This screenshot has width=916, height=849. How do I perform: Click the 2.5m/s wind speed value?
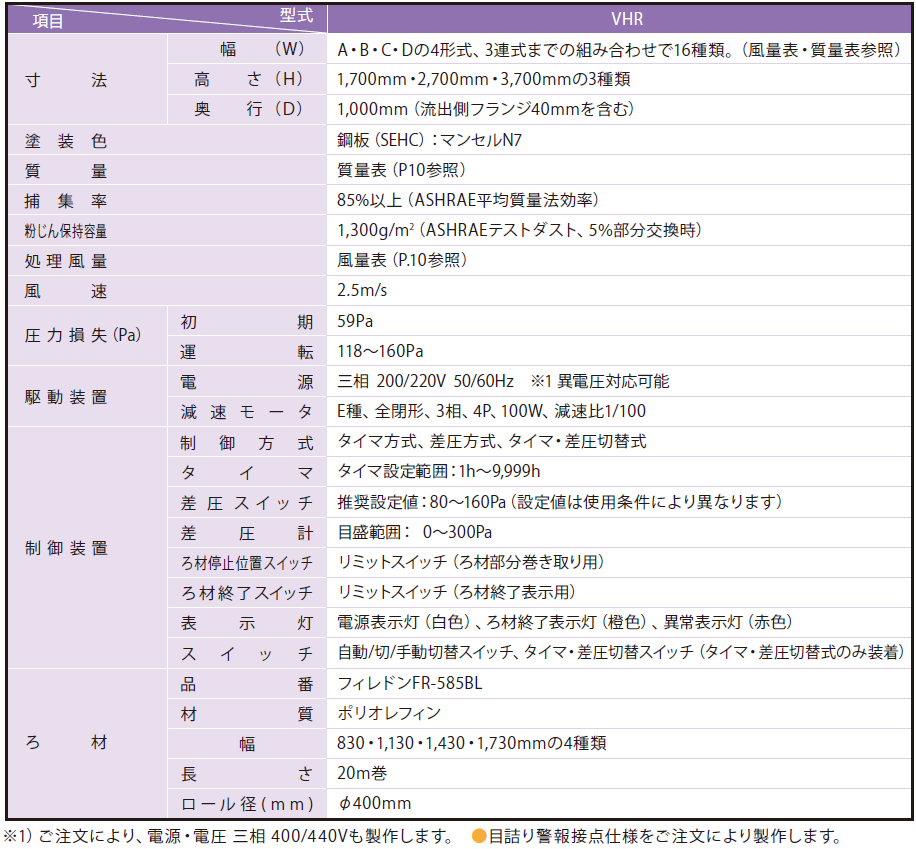(362, 291)
